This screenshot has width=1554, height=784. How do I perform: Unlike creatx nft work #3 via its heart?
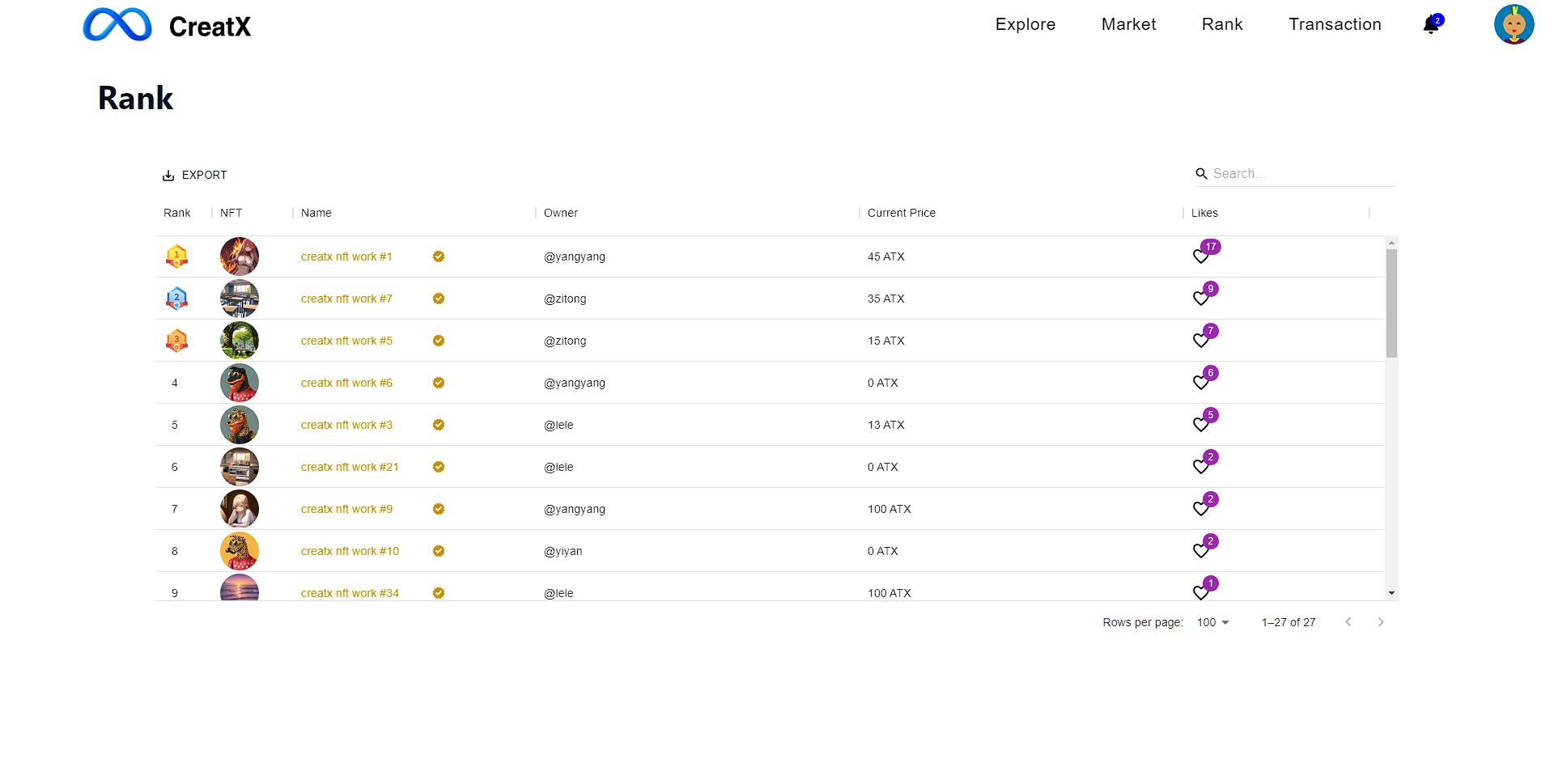(x=1200, y=425)
